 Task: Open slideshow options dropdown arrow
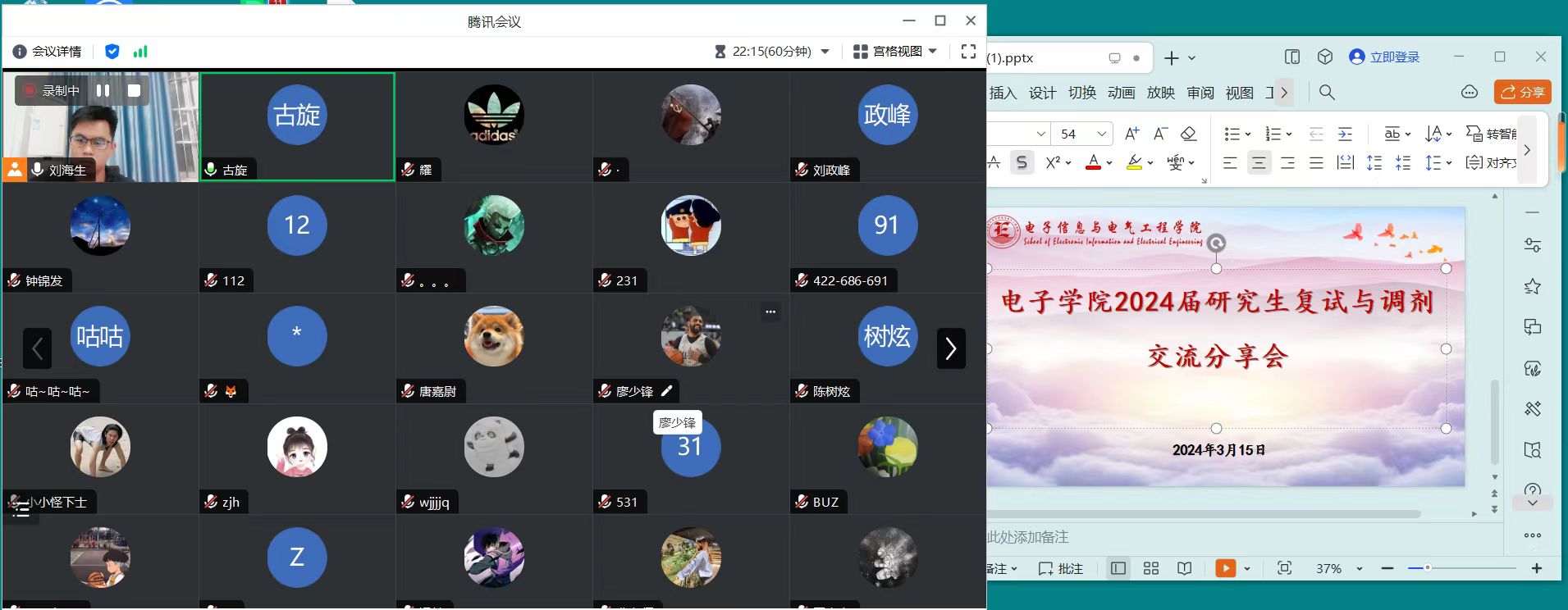[x=1247, y=568]
